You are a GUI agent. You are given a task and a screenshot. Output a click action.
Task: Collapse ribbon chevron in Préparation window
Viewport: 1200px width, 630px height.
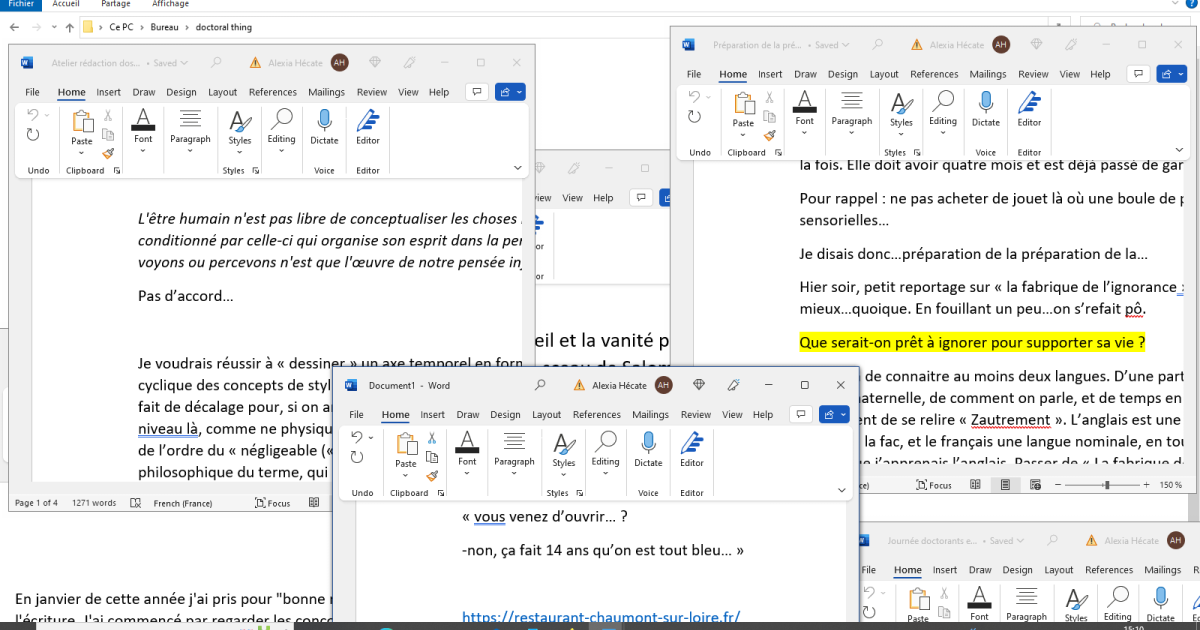(1180, 149)
